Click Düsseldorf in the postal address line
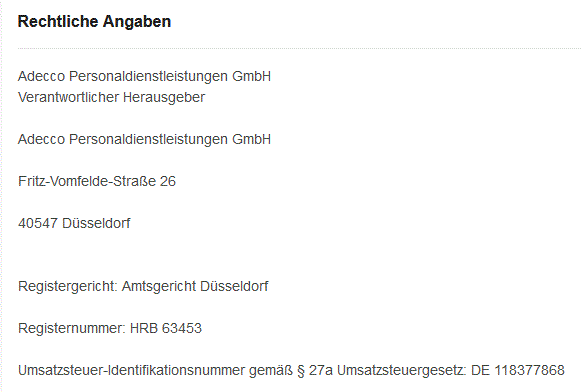The image size is (582, 392). coord(96,223)
